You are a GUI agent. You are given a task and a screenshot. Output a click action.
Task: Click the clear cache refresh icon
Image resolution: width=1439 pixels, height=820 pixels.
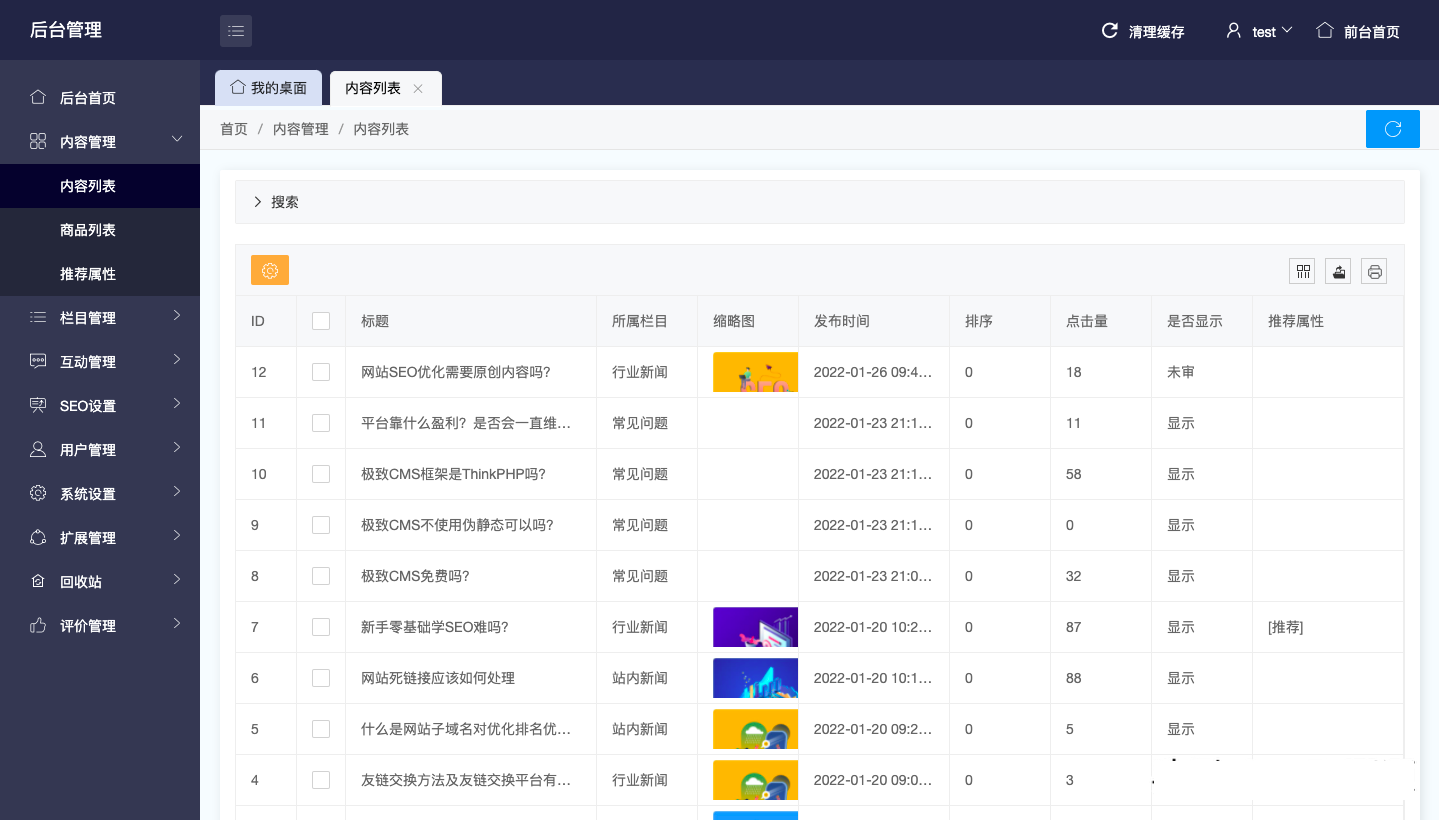point(1109,31)
